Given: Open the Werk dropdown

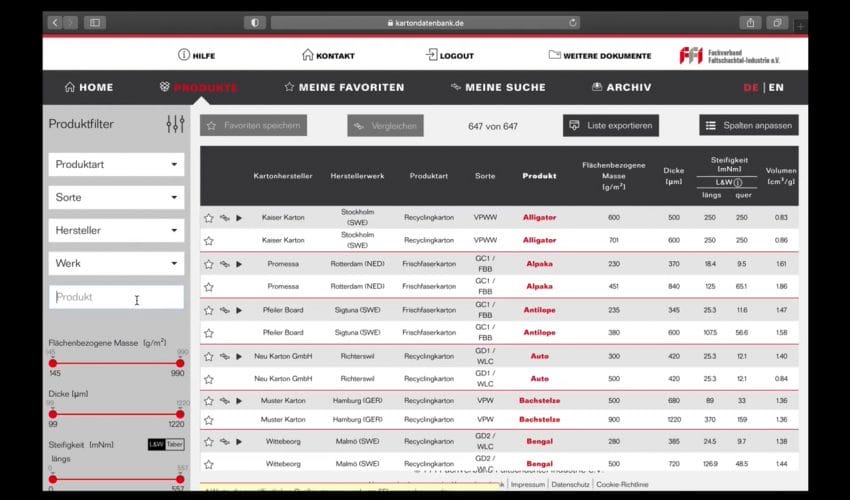Looking at the screenshot, I should point(117,264).
